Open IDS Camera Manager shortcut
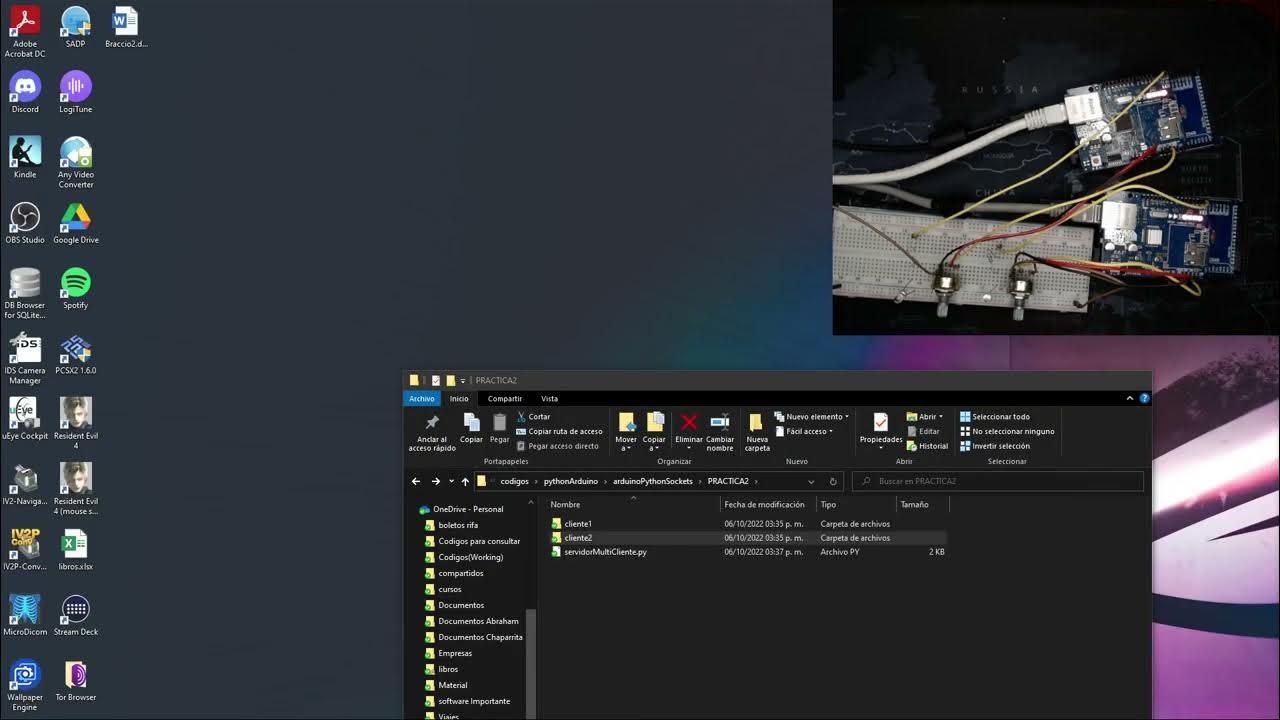This screenshot has height=720, width=1280. pyautogui.click(x=25, y=358)
